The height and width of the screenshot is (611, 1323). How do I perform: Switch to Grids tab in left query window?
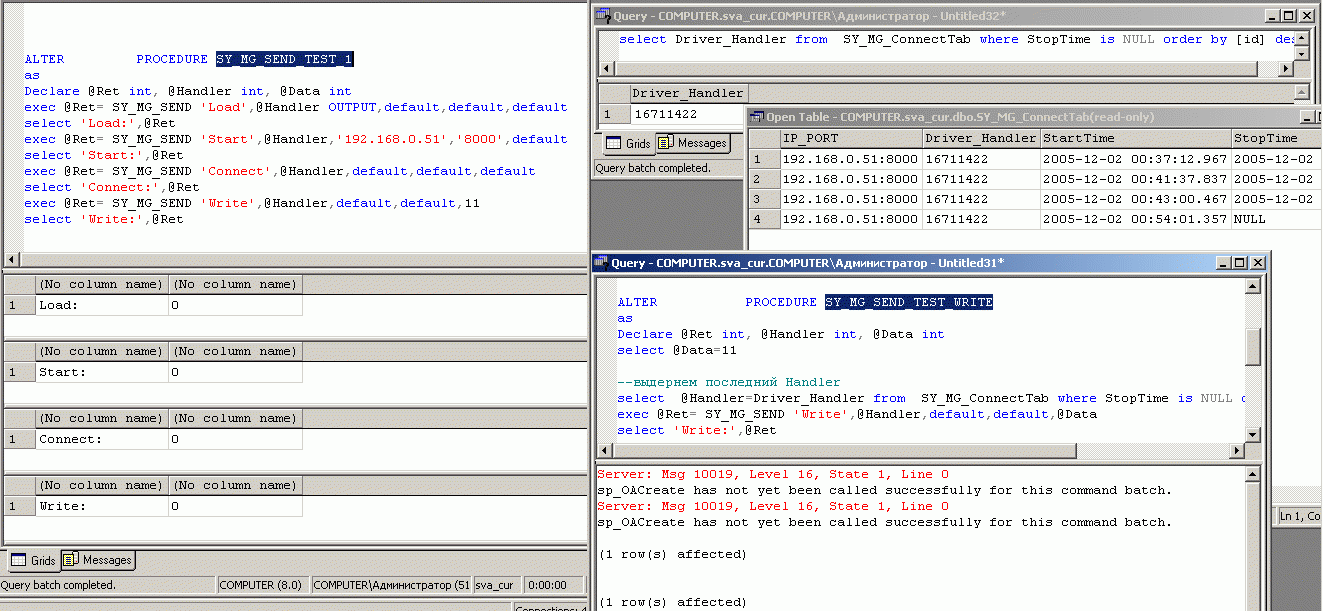pyautogui.click(x=32, y=561)
